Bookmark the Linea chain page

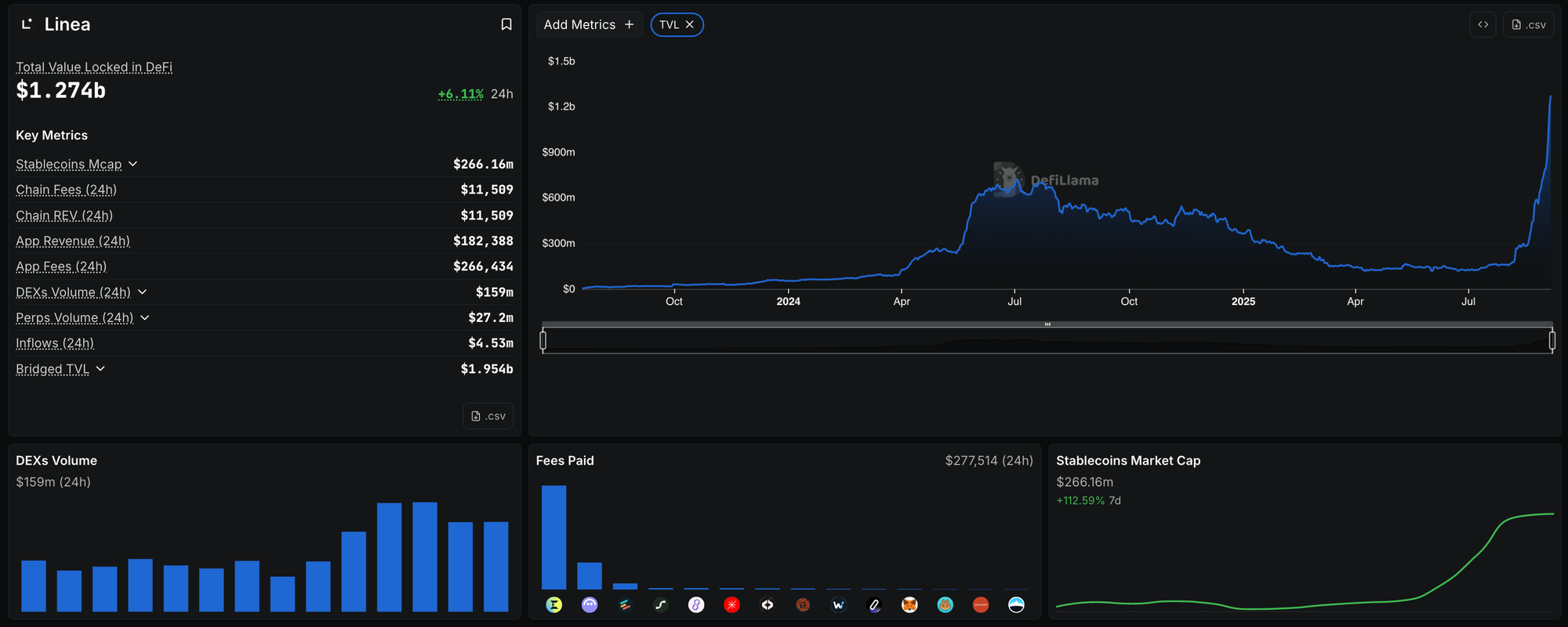coord(506,24)
